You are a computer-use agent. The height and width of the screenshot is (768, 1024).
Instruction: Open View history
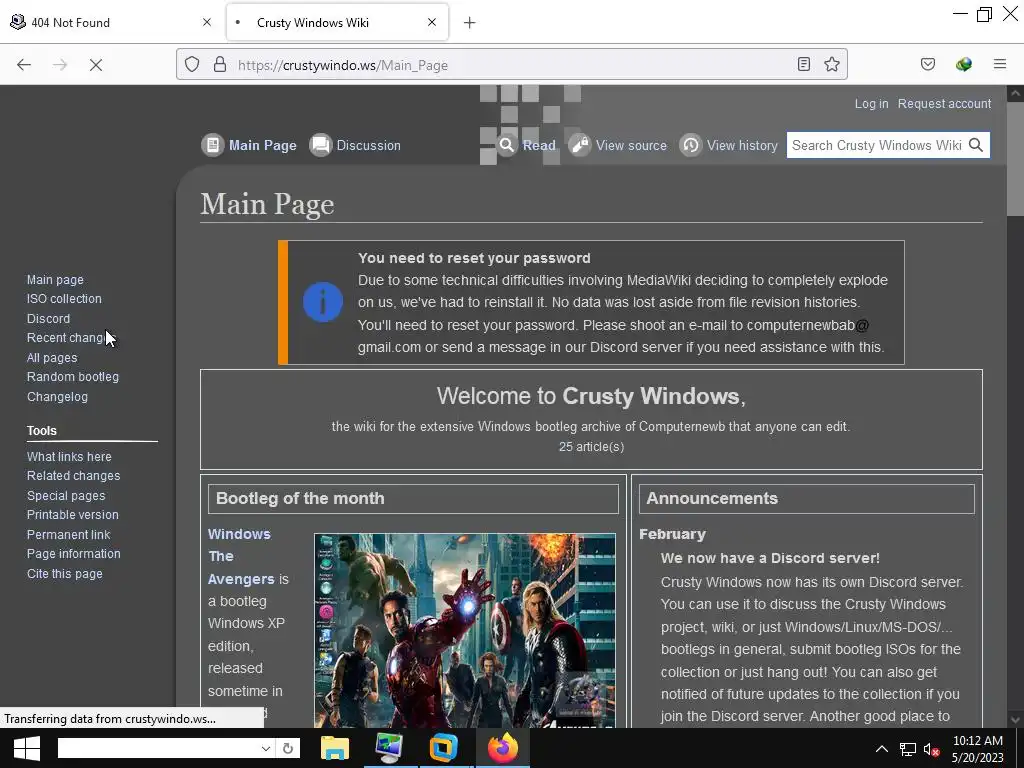[x=742, y=145]
